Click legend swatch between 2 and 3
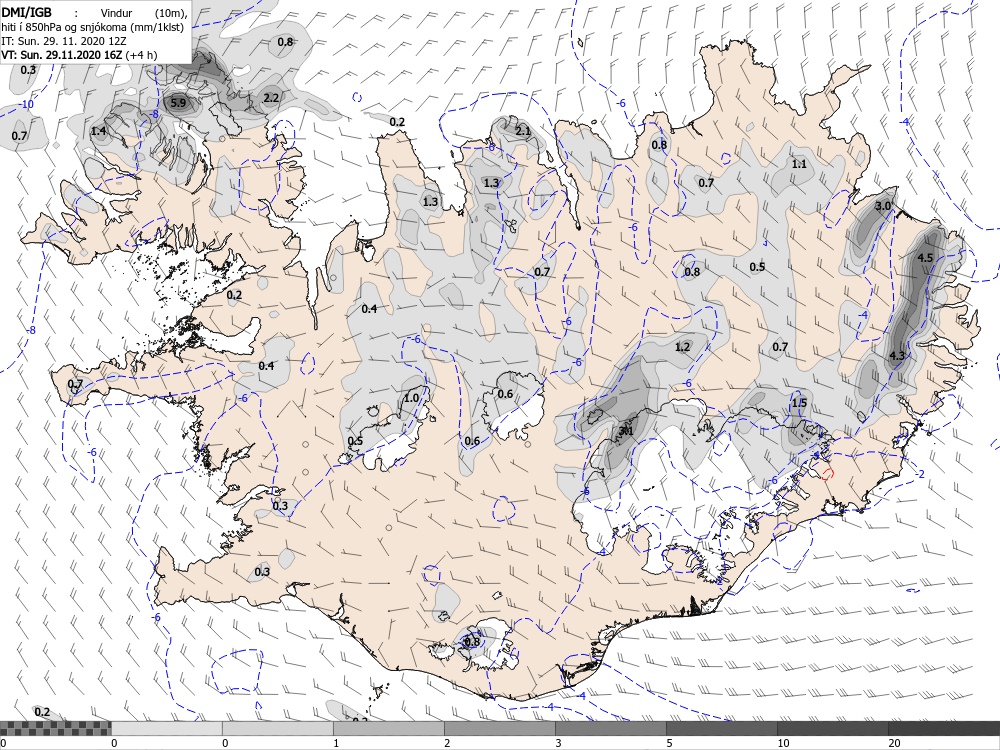The height and width of the screenshot is (750, 1000). [x=499, y=728]
